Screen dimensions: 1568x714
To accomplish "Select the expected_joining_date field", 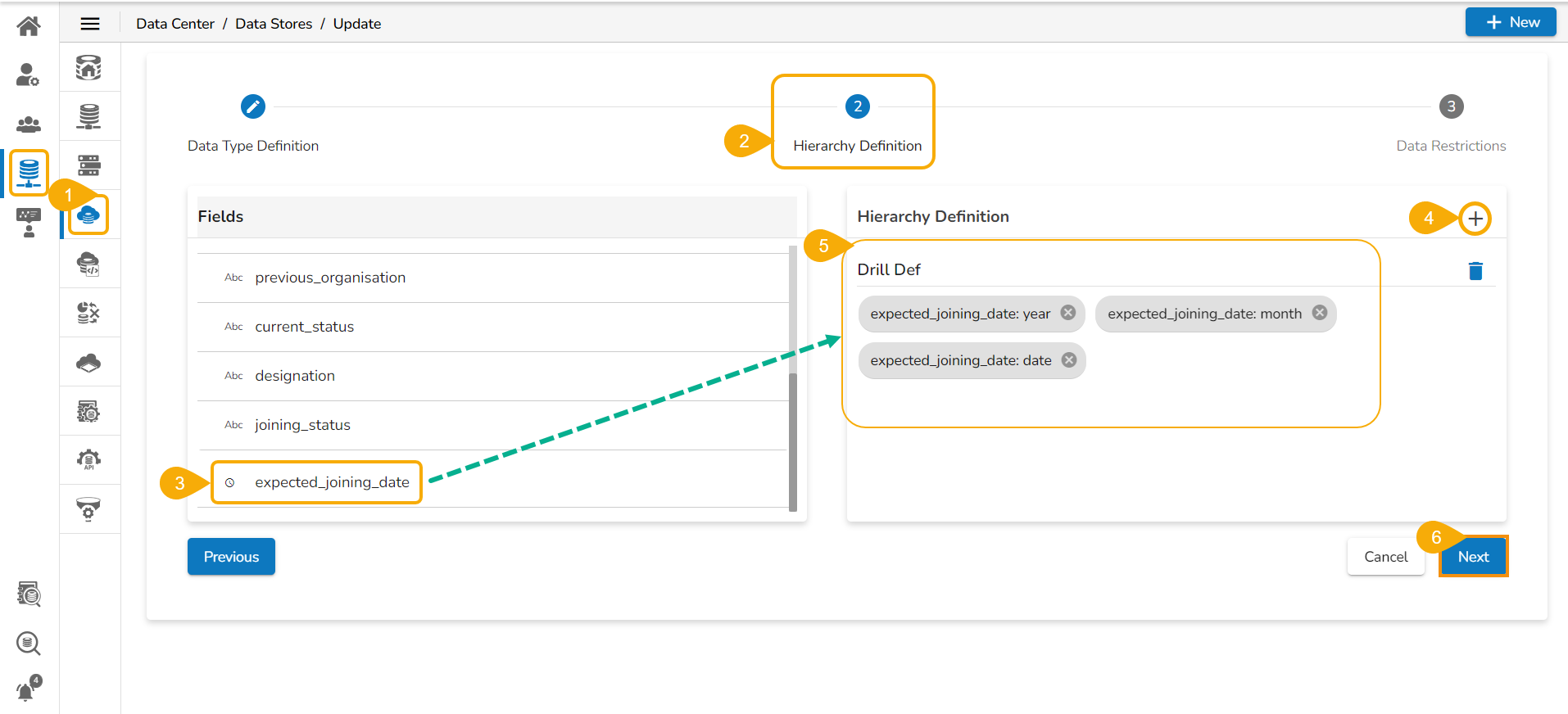I will (492, 482).
